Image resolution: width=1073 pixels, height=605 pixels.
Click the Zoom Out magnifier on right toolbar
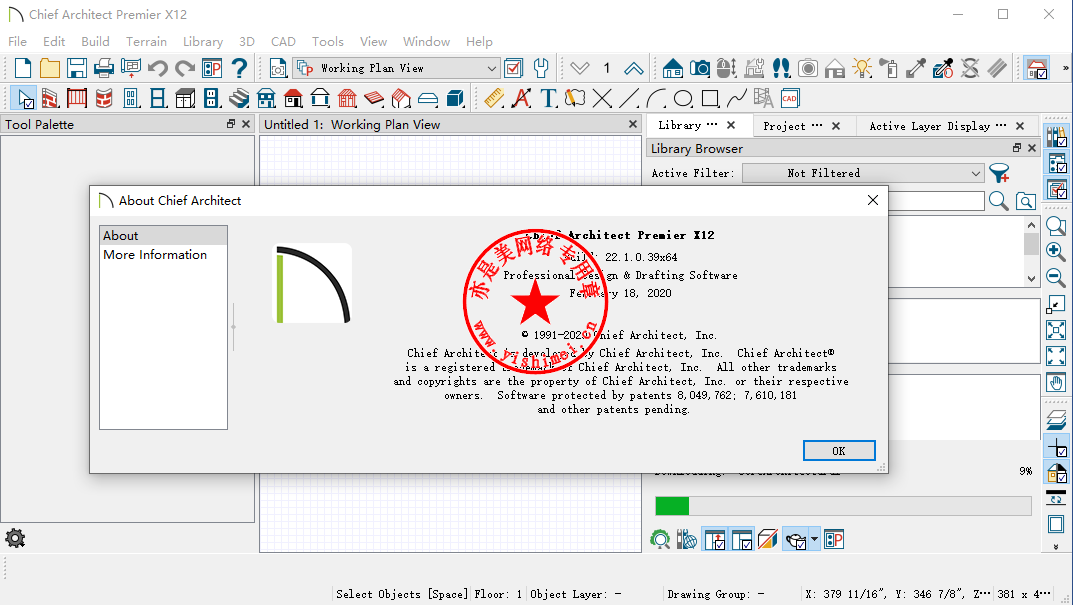tap(1056, 277)
